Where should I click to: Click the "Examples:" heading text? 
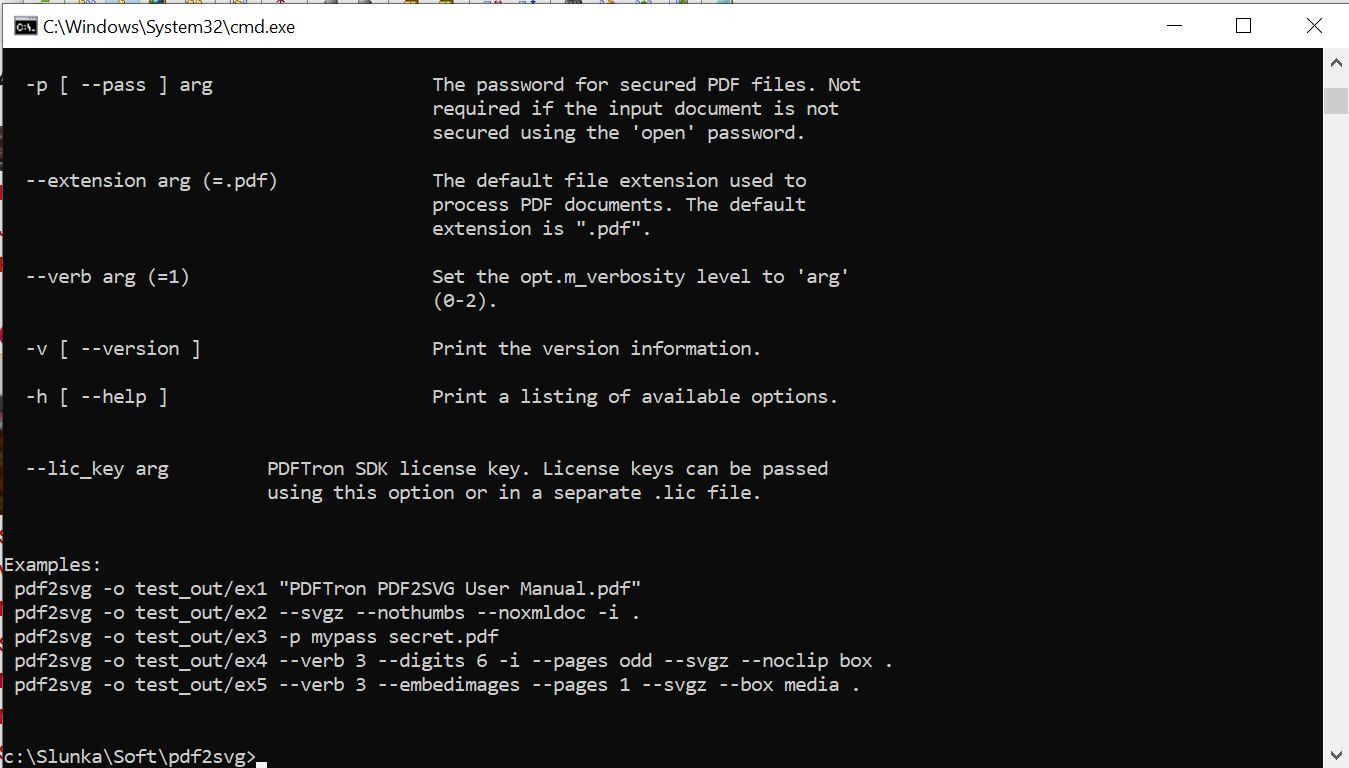53,564
